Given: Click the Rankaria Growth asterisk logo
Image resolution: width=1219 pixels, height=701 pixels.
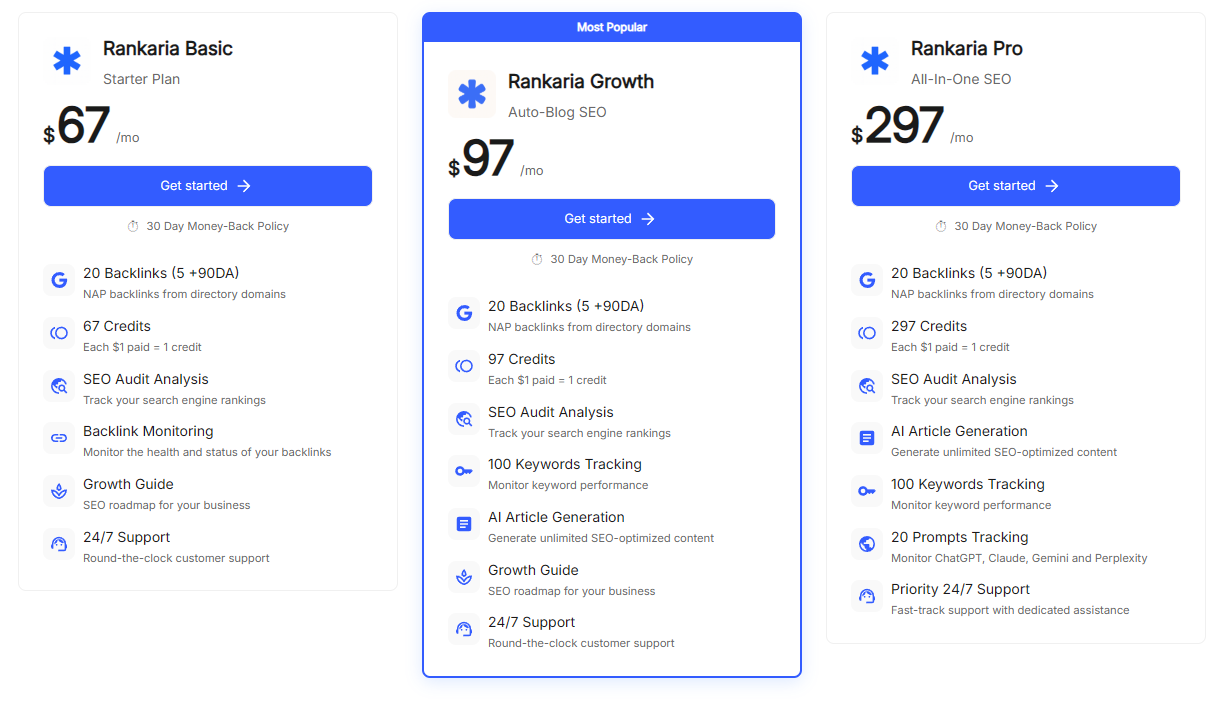Looking at the screenshot, I should click(472, 94).
